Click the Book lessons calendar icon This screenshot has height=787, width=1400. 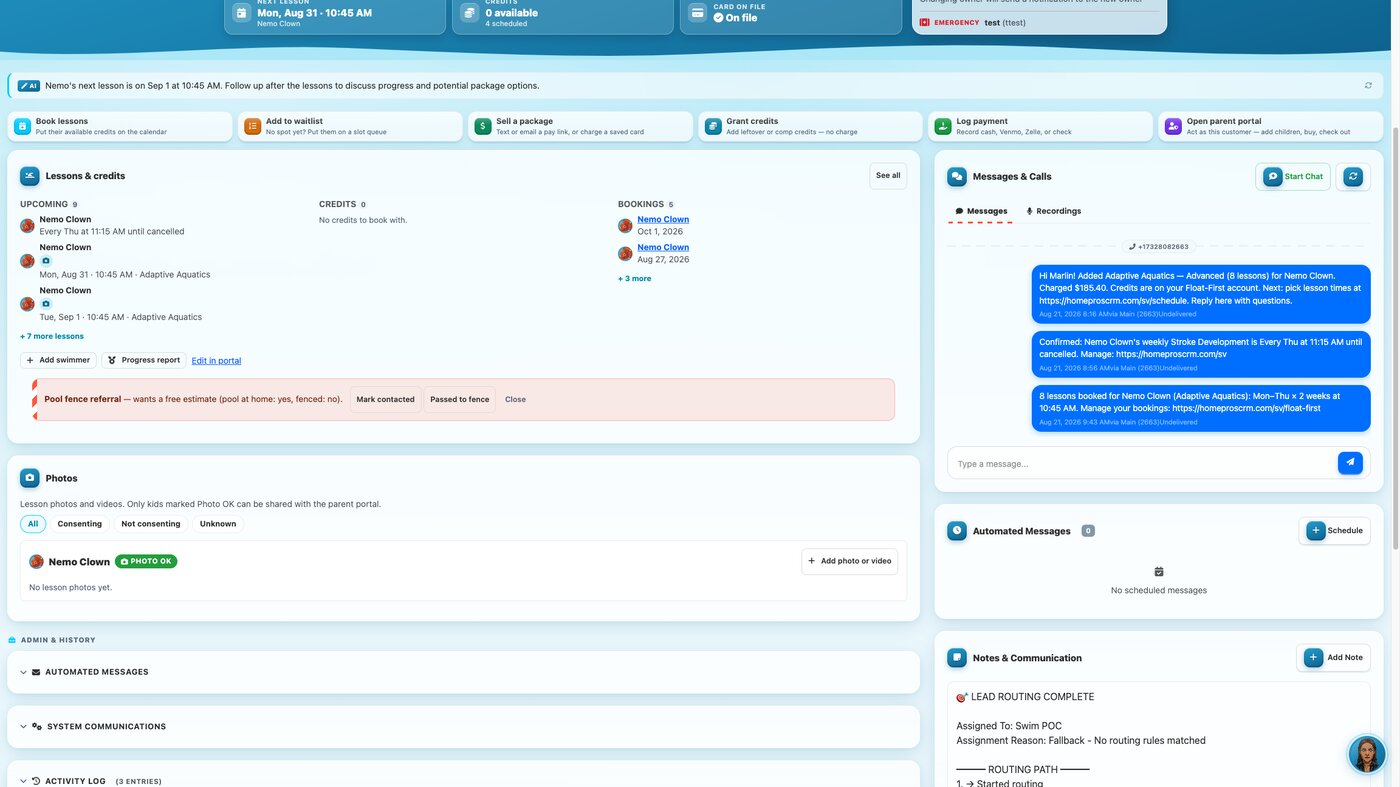22,126
